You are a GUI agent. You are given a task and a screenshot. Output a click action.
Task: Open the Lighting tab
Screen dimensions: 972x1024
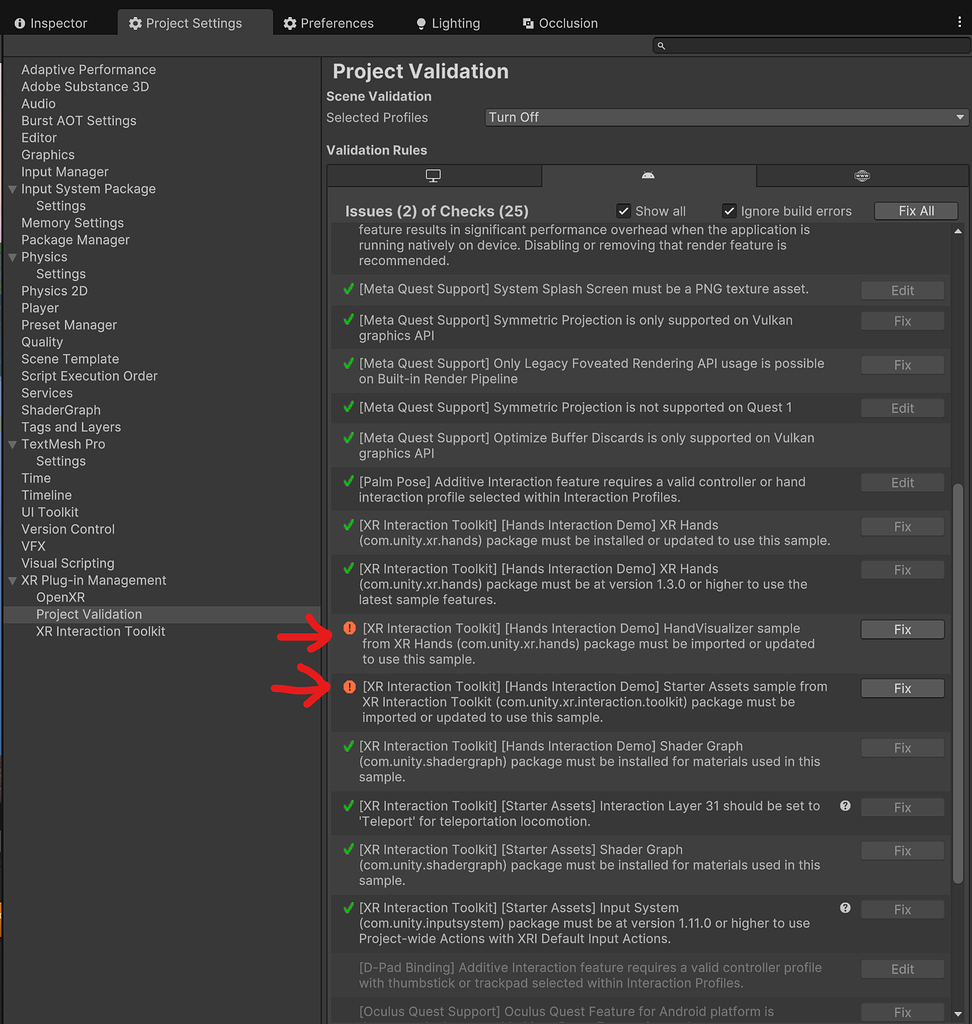[446, 22]
